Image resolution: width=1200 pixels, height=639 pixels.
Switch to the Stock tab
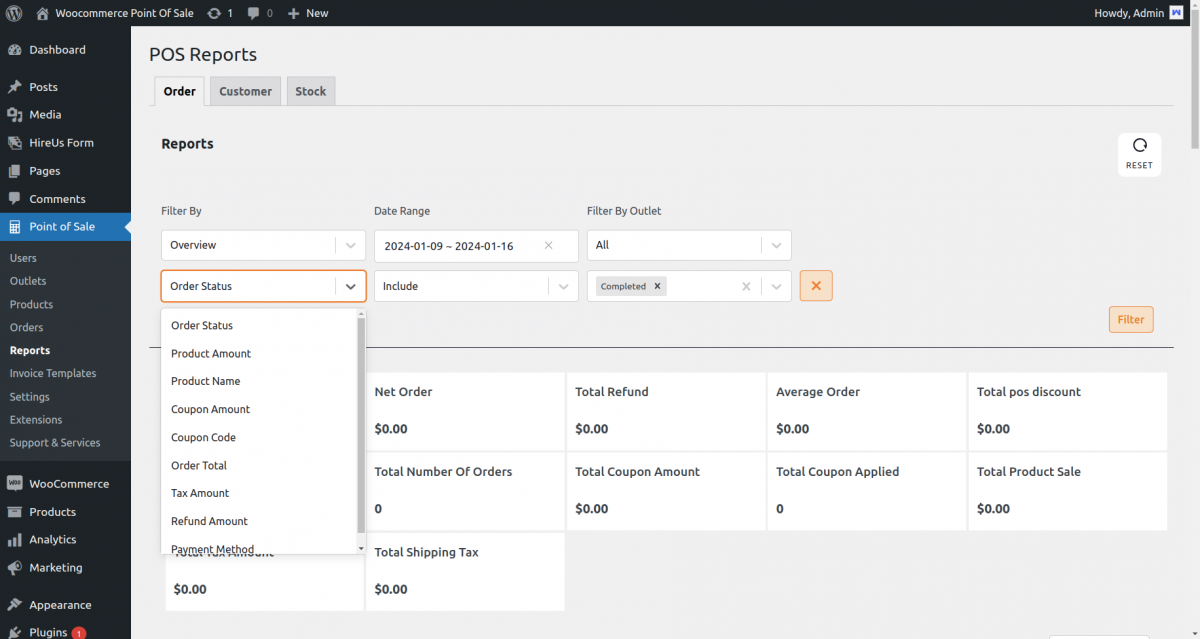[x=311, y=91]
